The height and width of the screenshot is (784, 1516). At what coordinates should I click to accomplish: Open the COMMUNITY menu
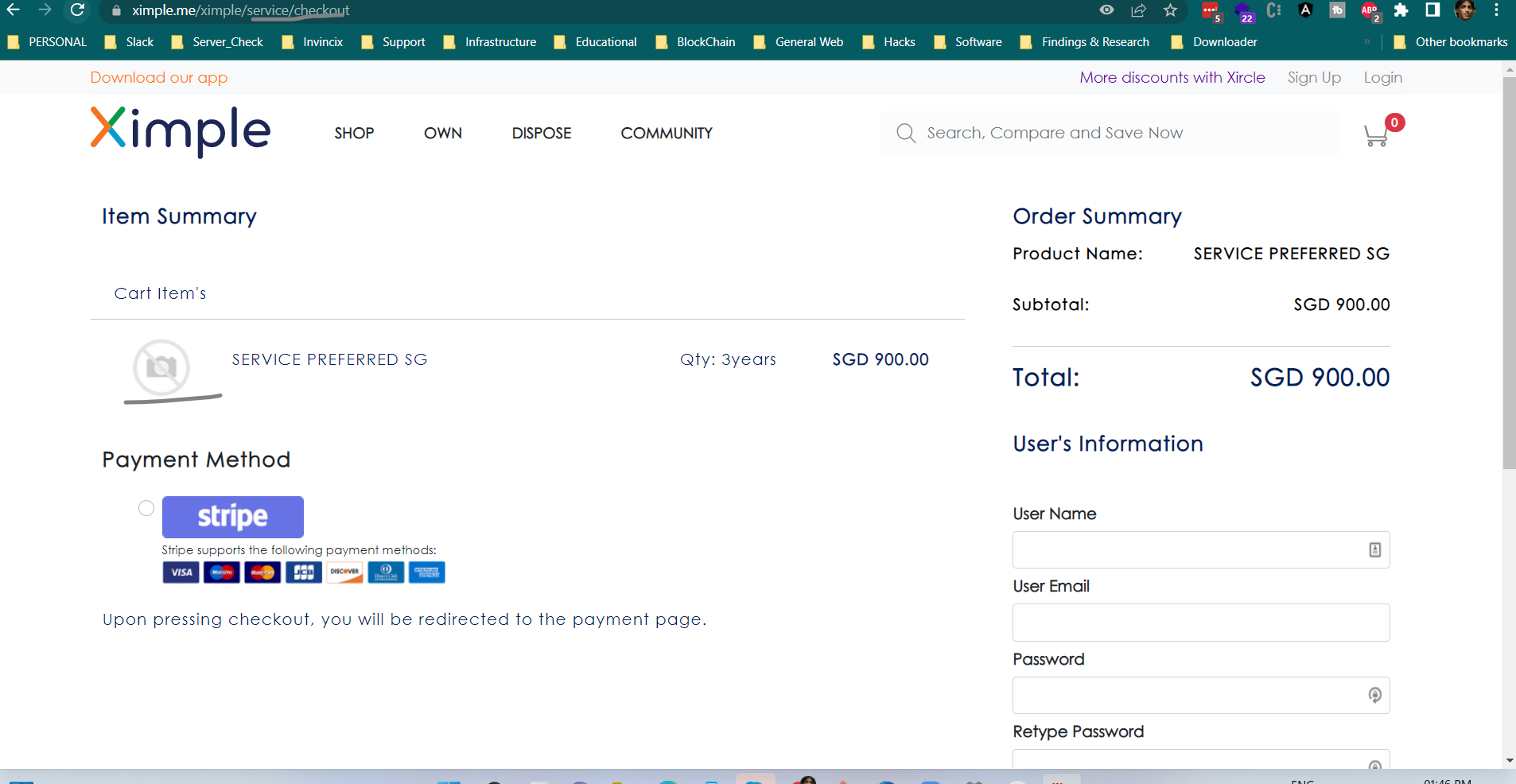(667, 133)
